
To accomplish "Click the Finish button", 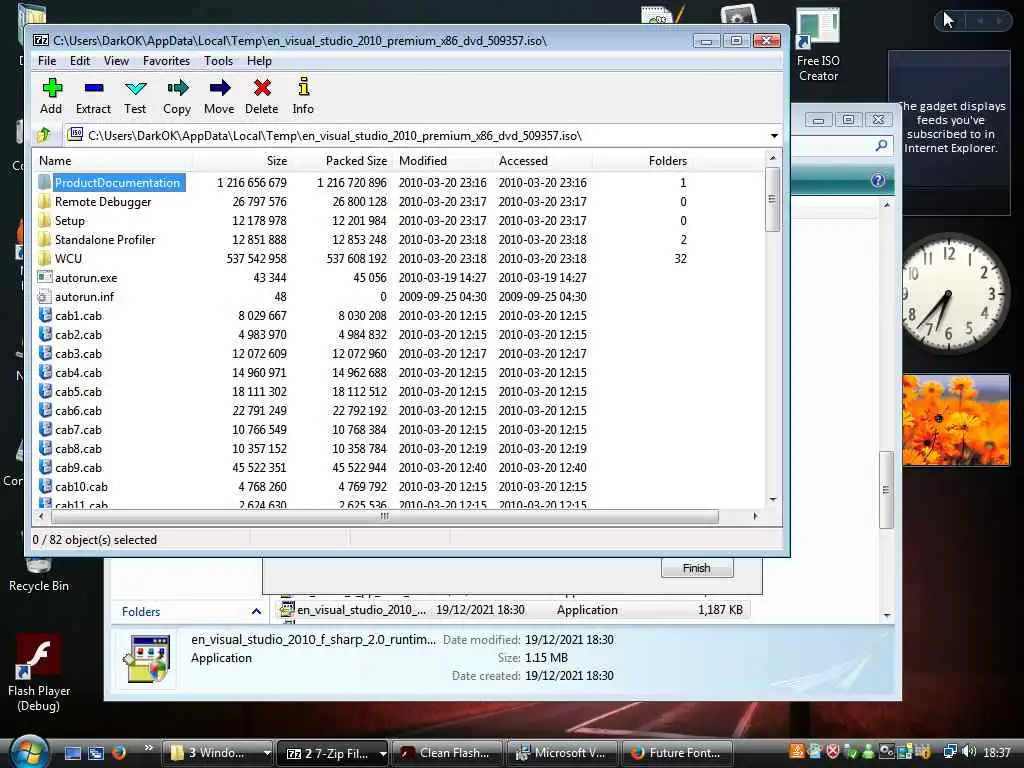I will click(697, 568).
